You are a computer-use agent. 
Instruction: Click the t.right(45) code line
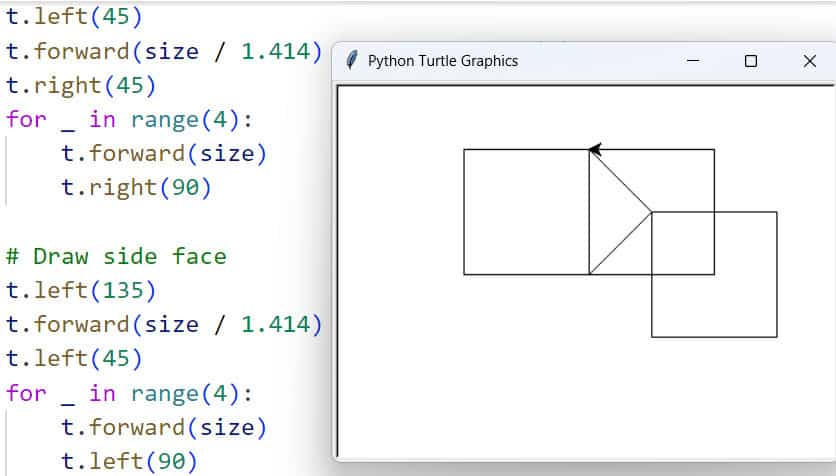tap(81, 85)
